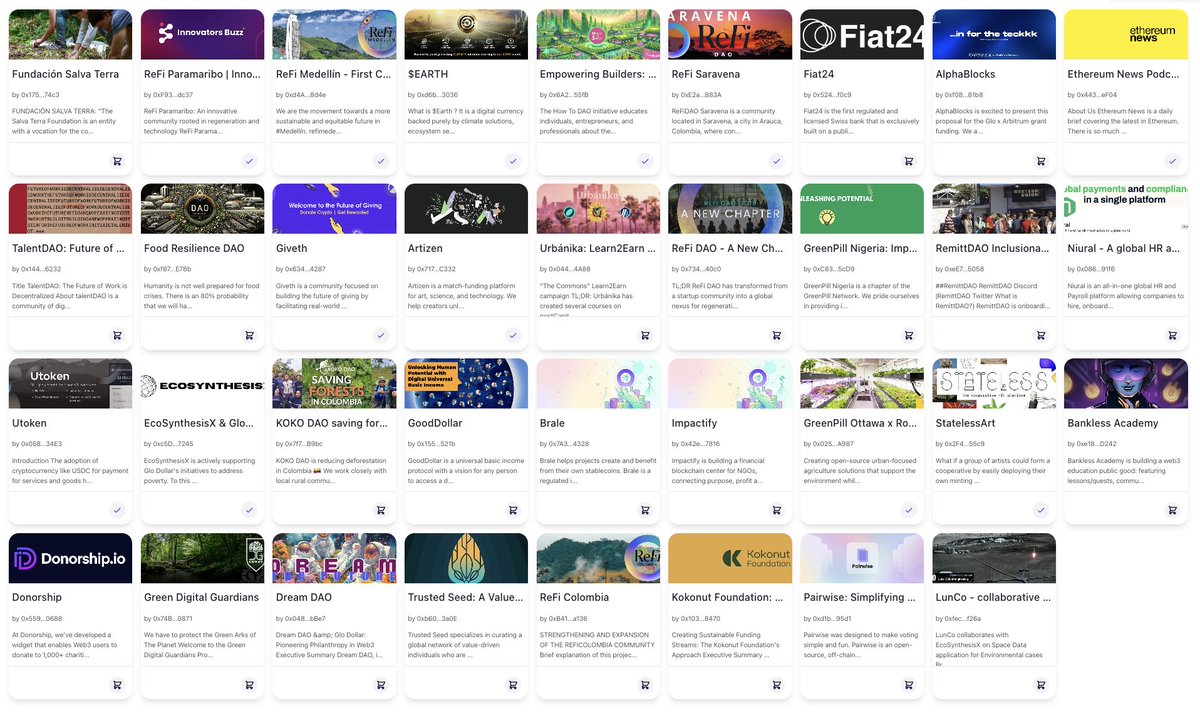Image resolution: width=1200 pixels, height=713 pixels.
Task: Click the Niural card cart icon
Action: (1173, 335)
